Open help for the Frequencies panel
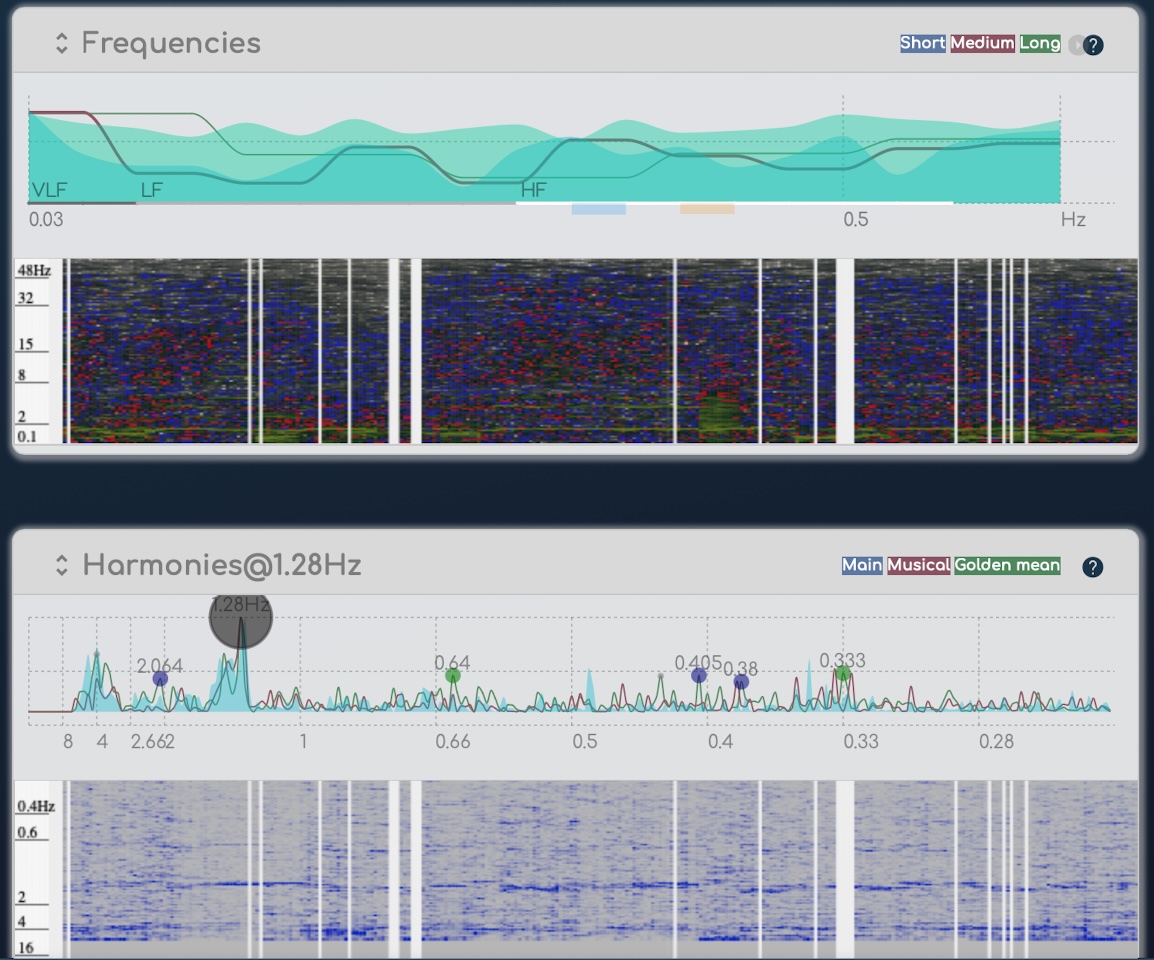The height and width of the screenshot is (960, 1154). [1093, 45]
